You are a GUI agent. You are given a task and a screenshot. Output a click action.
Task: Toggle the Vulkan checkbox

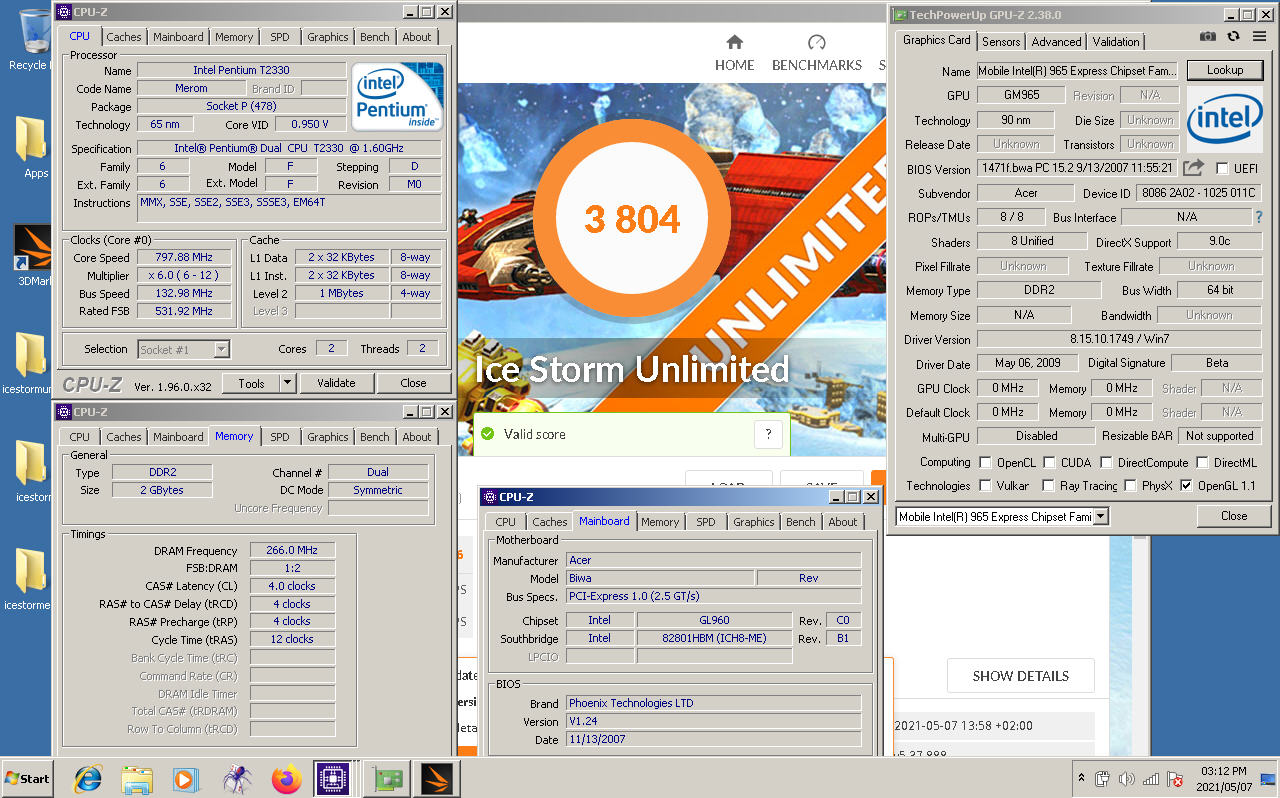(x=986, y=486)
